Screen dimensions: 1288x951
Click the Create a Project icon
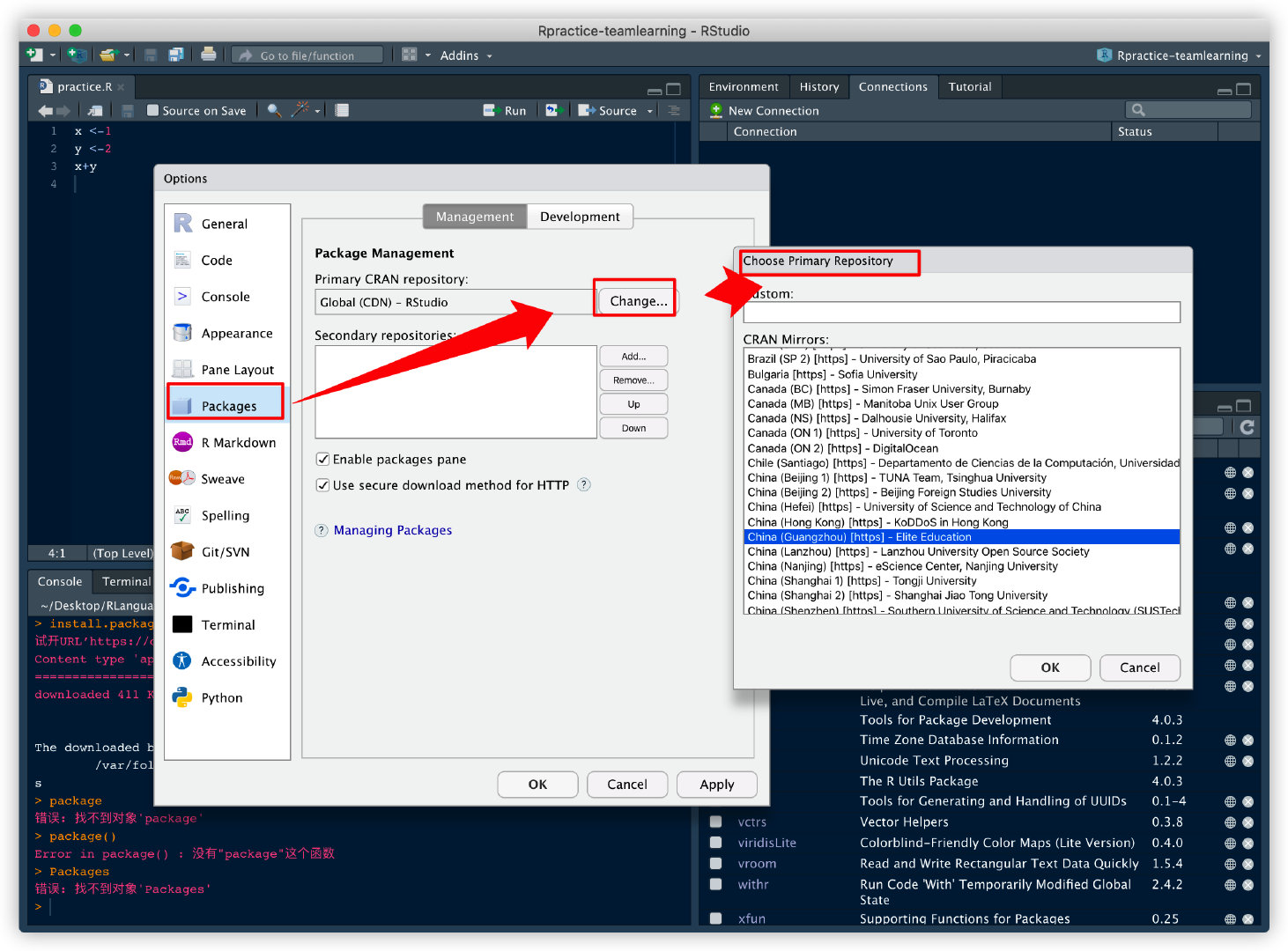pyautogui.click(x=77, y=55)
